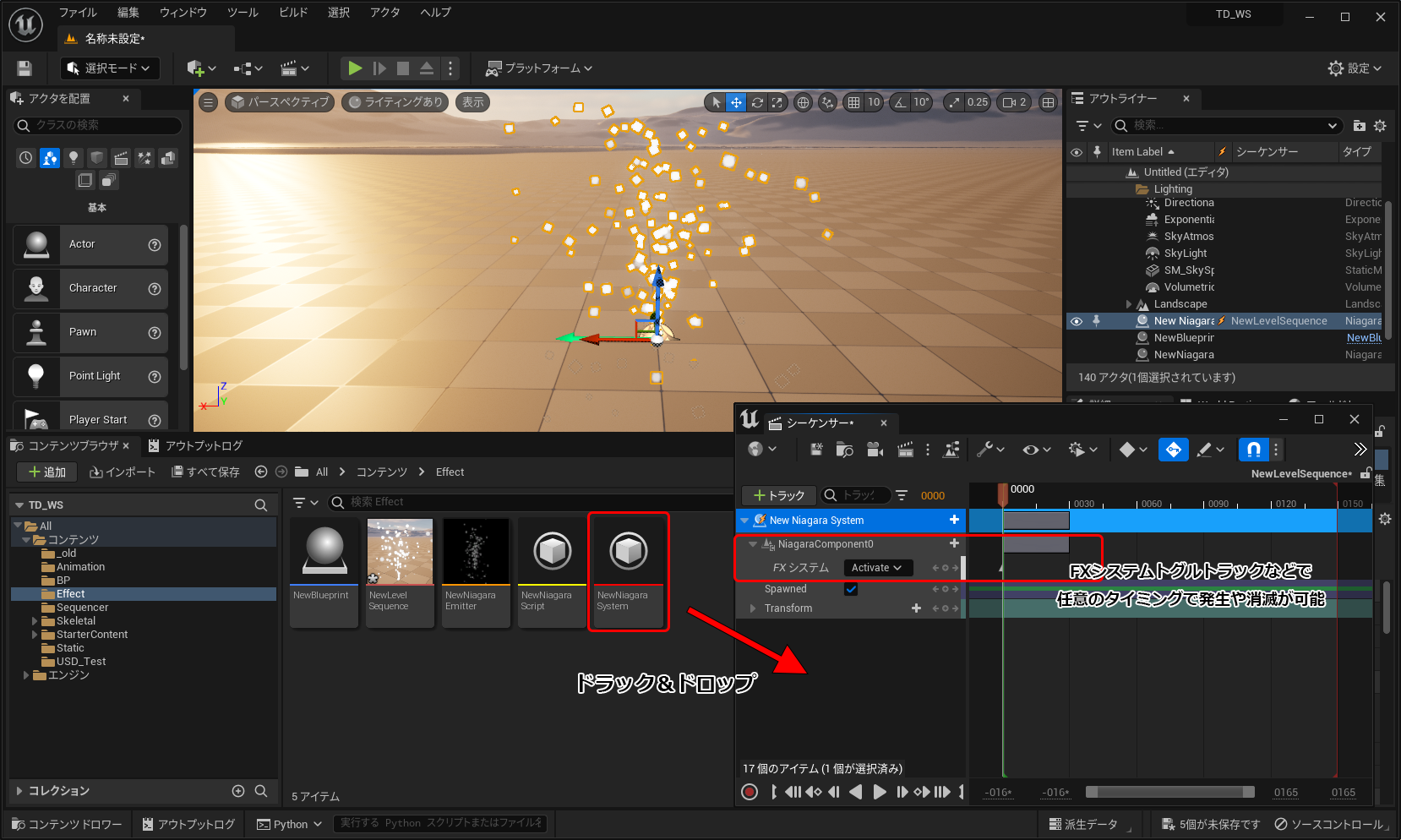Select the rotate tool in viewport toolbar
The width and height of the screenshot is (1401, 840).
757,102
